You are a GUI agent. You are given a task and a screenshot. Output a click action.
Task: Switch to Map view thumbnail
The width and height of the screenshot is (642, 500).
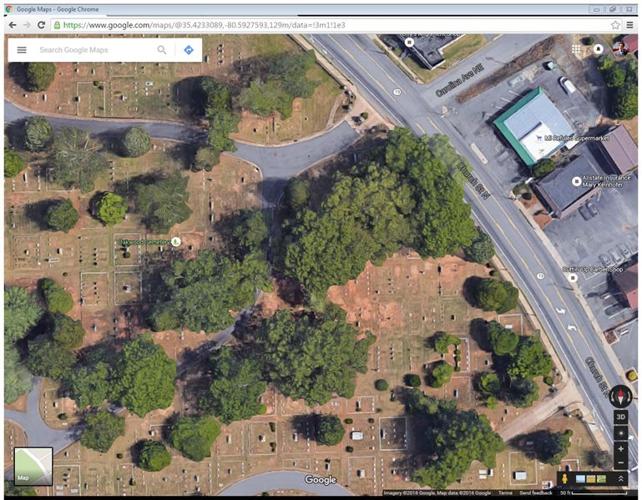(x=33, y=466)
